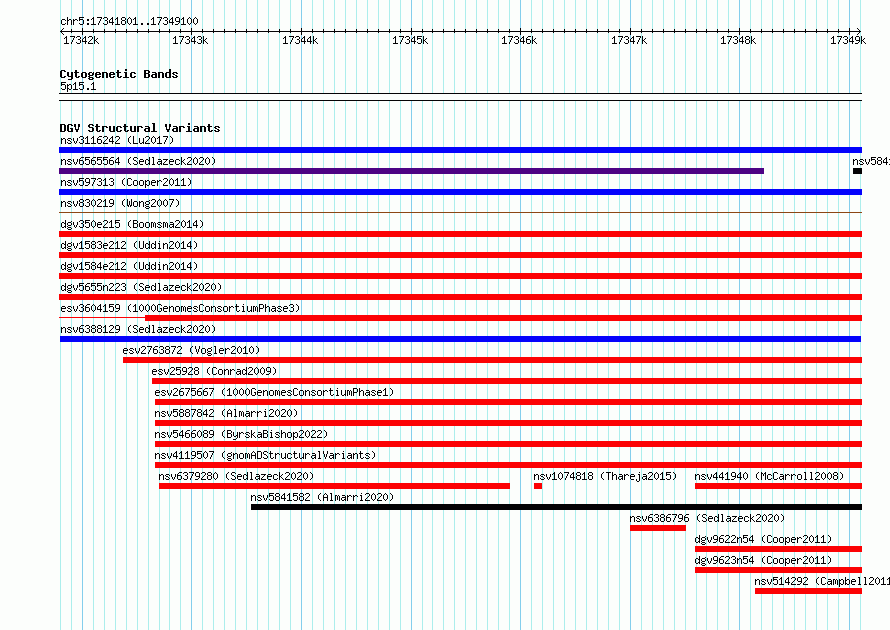Click the 17345k ruler tick label

pos(410,40)
